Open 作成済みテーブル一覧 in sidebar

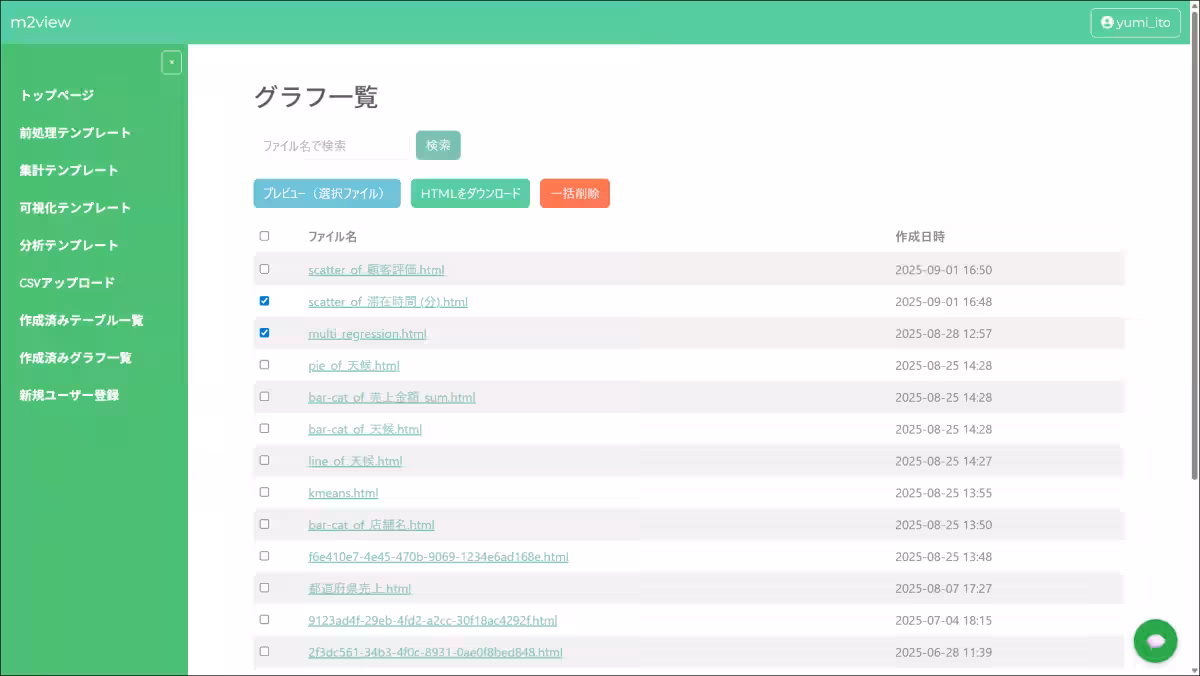click(81, 320)
